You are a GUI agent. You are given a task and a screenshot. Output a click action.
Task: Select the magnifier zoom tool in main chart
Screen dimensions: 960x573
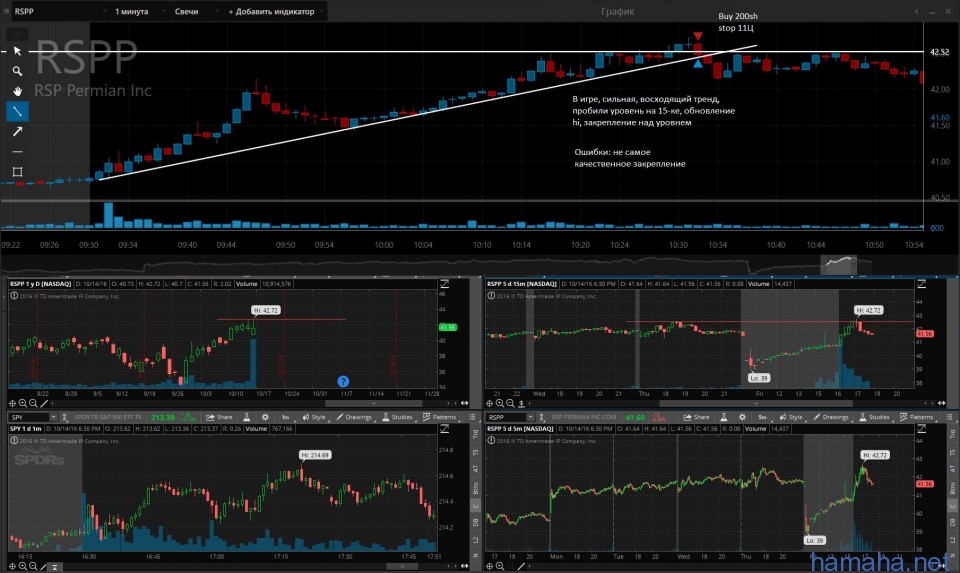pos(17,71)
